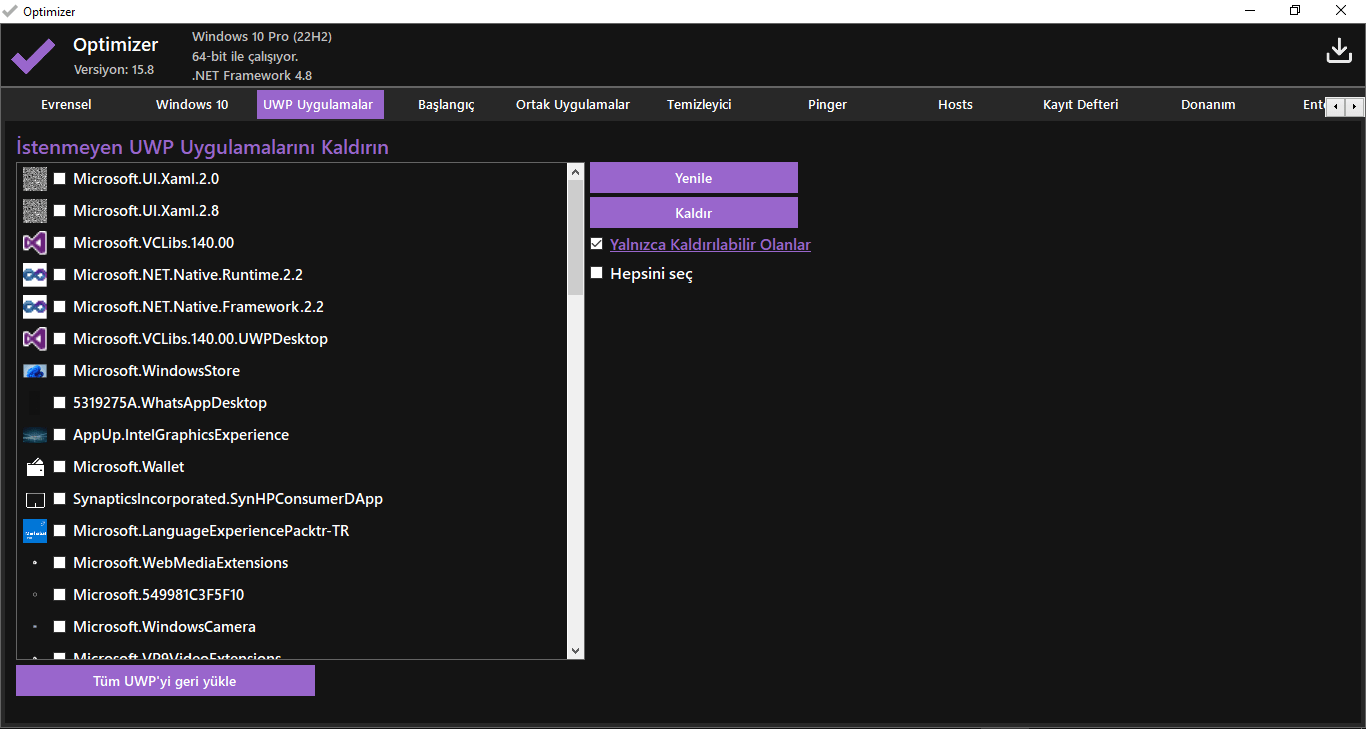Enable the Hepsini seç checkbox

pos(597,273)
